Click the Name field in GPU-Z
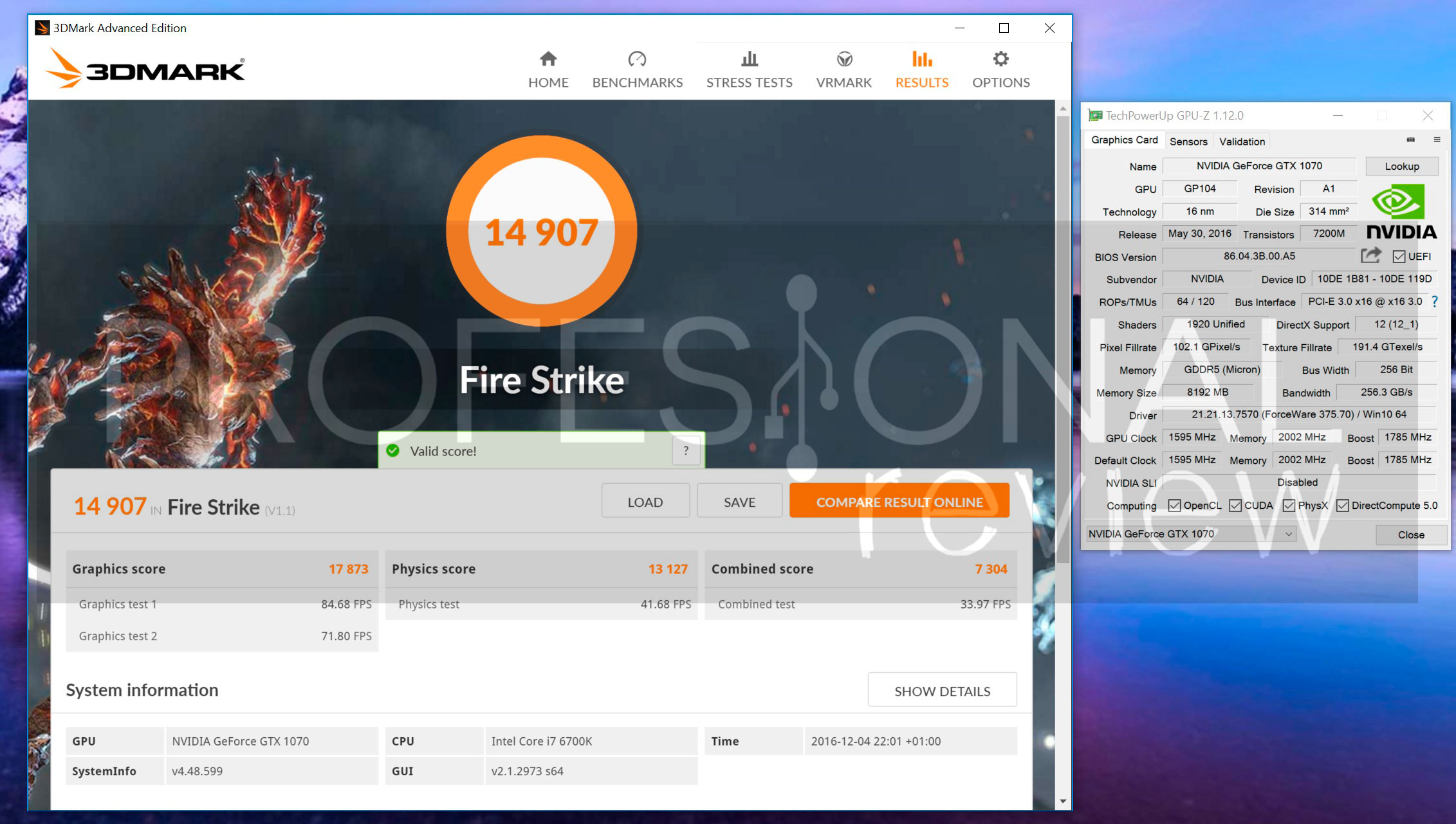This screenshot has height=824, width=1456. click(1259, 166)
